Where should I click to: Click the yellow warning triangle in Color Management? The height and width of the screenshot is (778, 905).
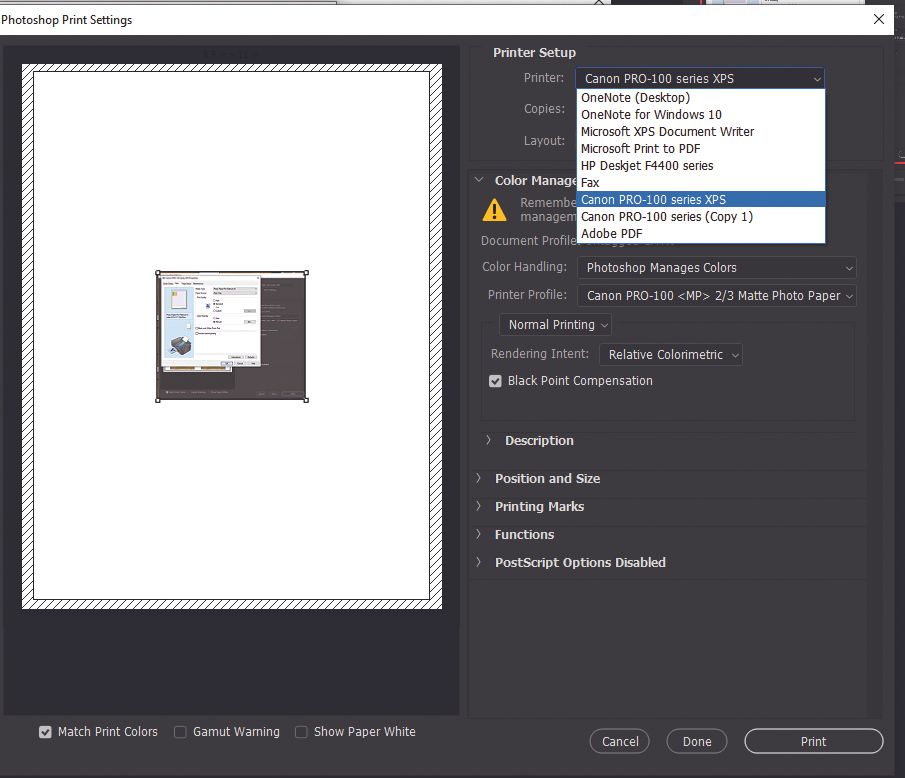tap(493, 210)
